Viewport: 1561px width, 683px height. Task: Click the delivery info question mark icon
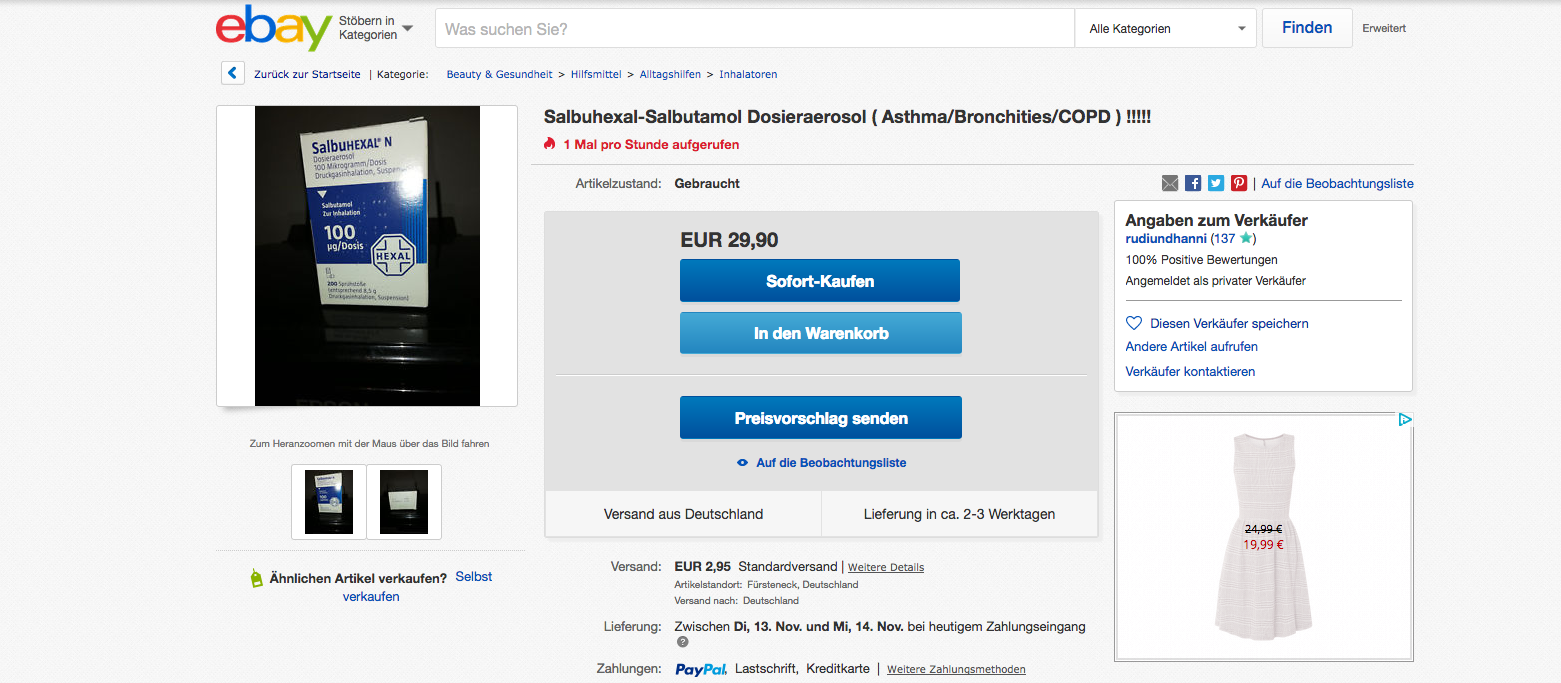tap(683, 642)
